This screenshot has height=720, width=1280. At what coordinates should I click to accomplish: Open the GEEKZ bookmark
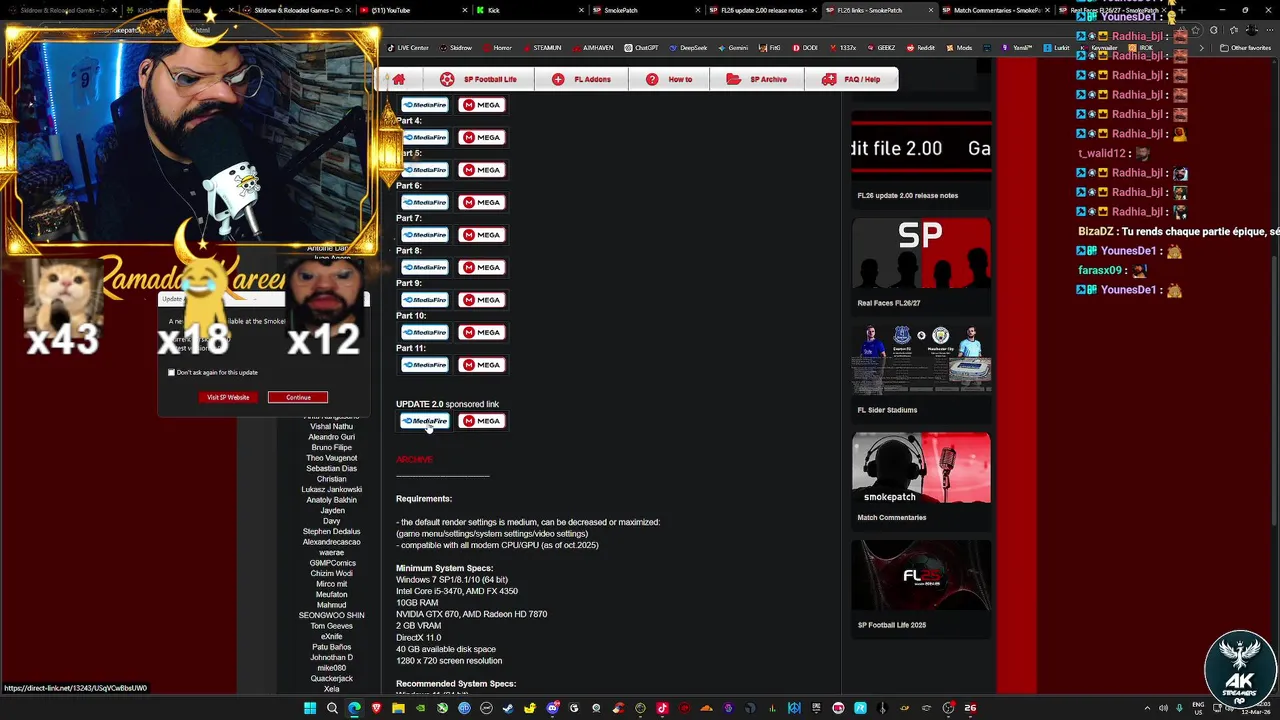point(881,47)
